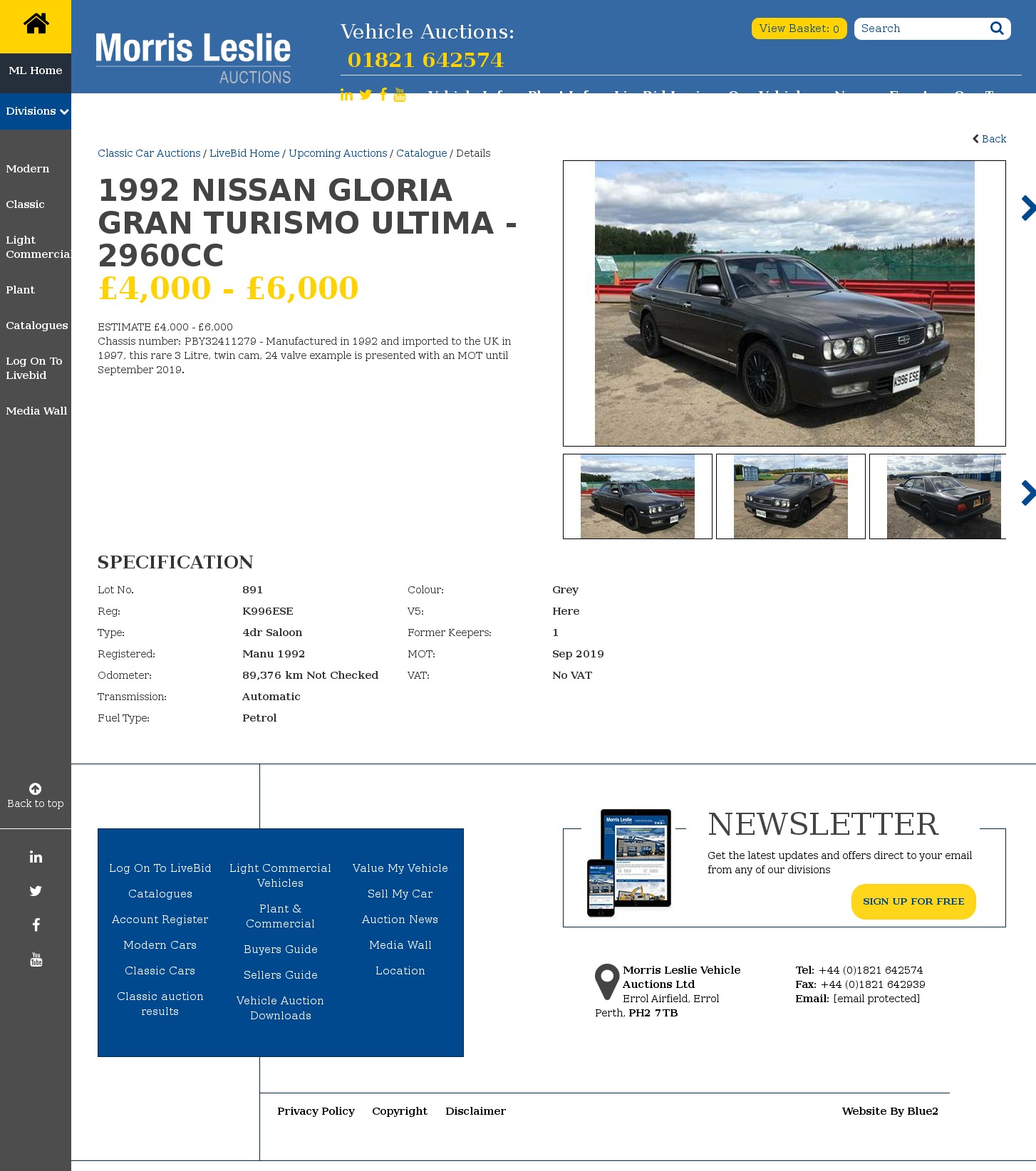The width and height of the screenshot is (1036, 1171).
Task: Open Disclaimer link
Action: tap(476, 1111)
